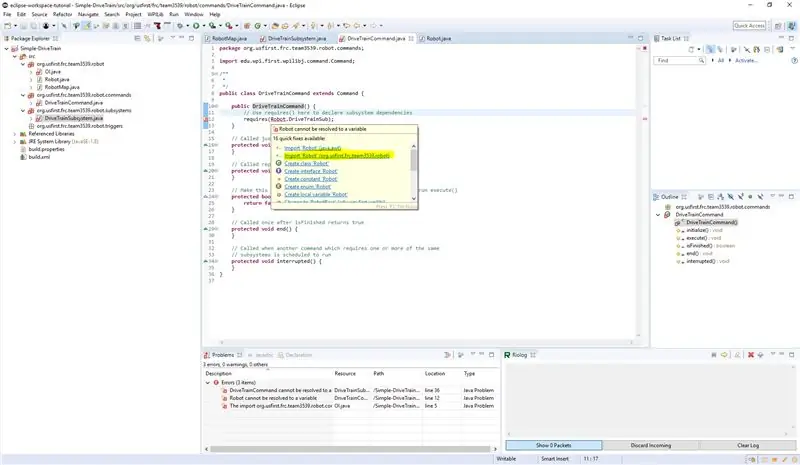The height and width of the screenshot is (465, 800).
Task: Open the Window menu
Action: coord(194,14)
